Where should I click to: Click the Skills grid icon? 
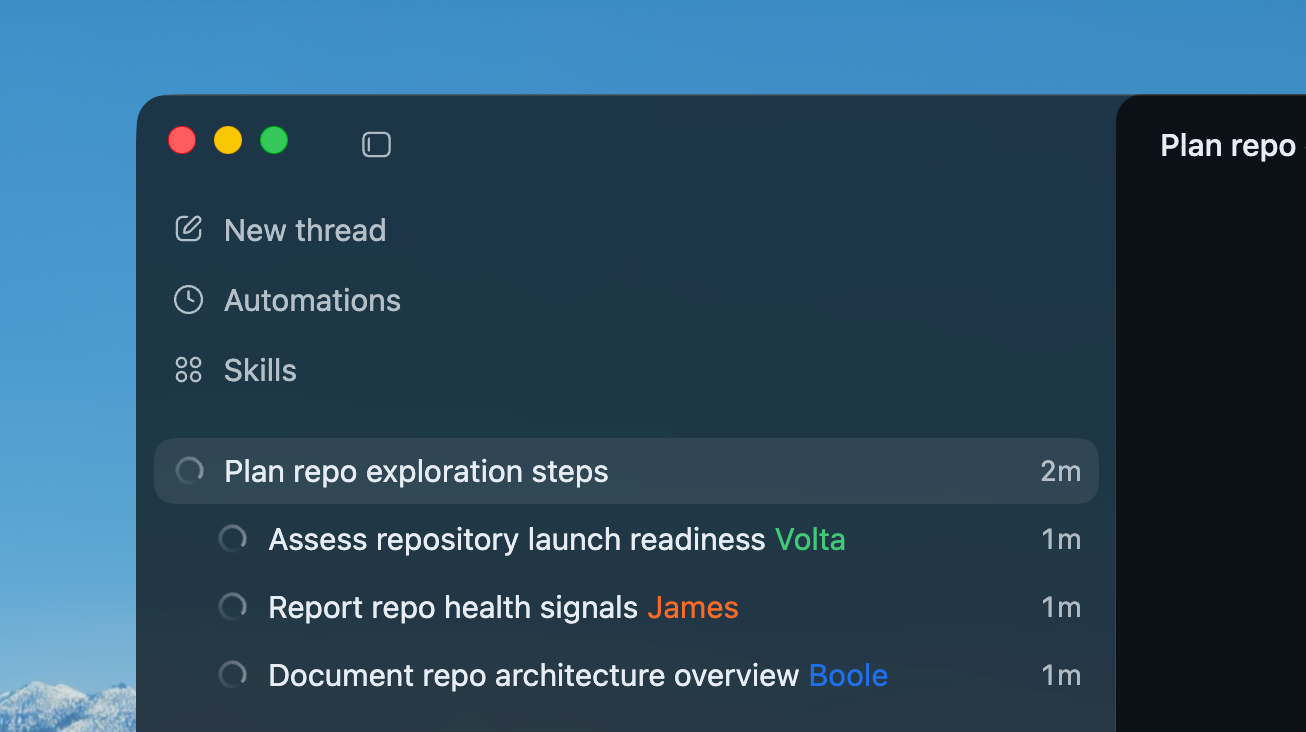[x=188, y=369]
